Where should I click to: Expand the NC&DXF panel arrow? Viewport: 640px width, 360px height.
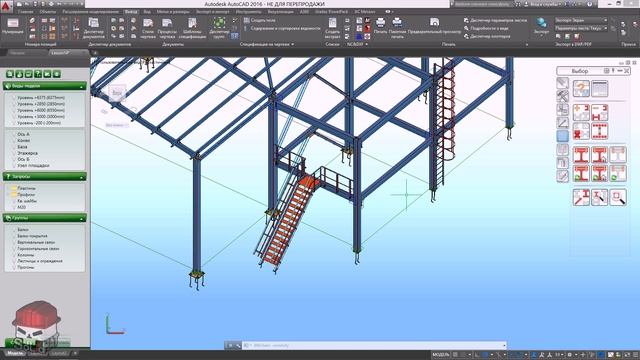366,44
